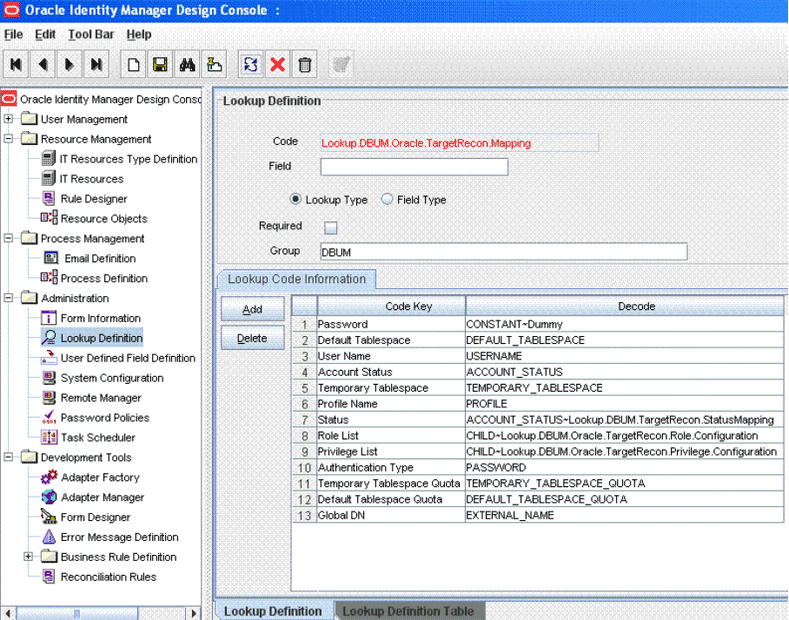Go to next record toolbar icon
The image size is (789, 620).
69,64
